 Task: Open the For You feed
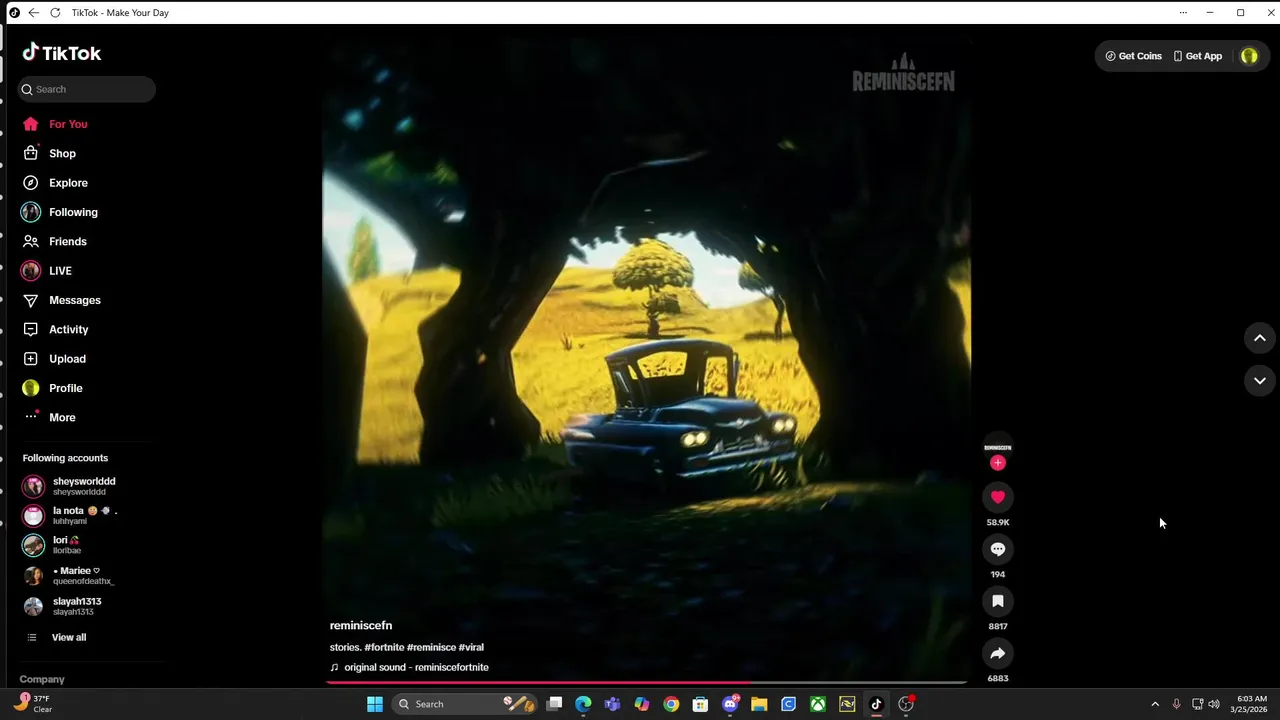point(68,124)
